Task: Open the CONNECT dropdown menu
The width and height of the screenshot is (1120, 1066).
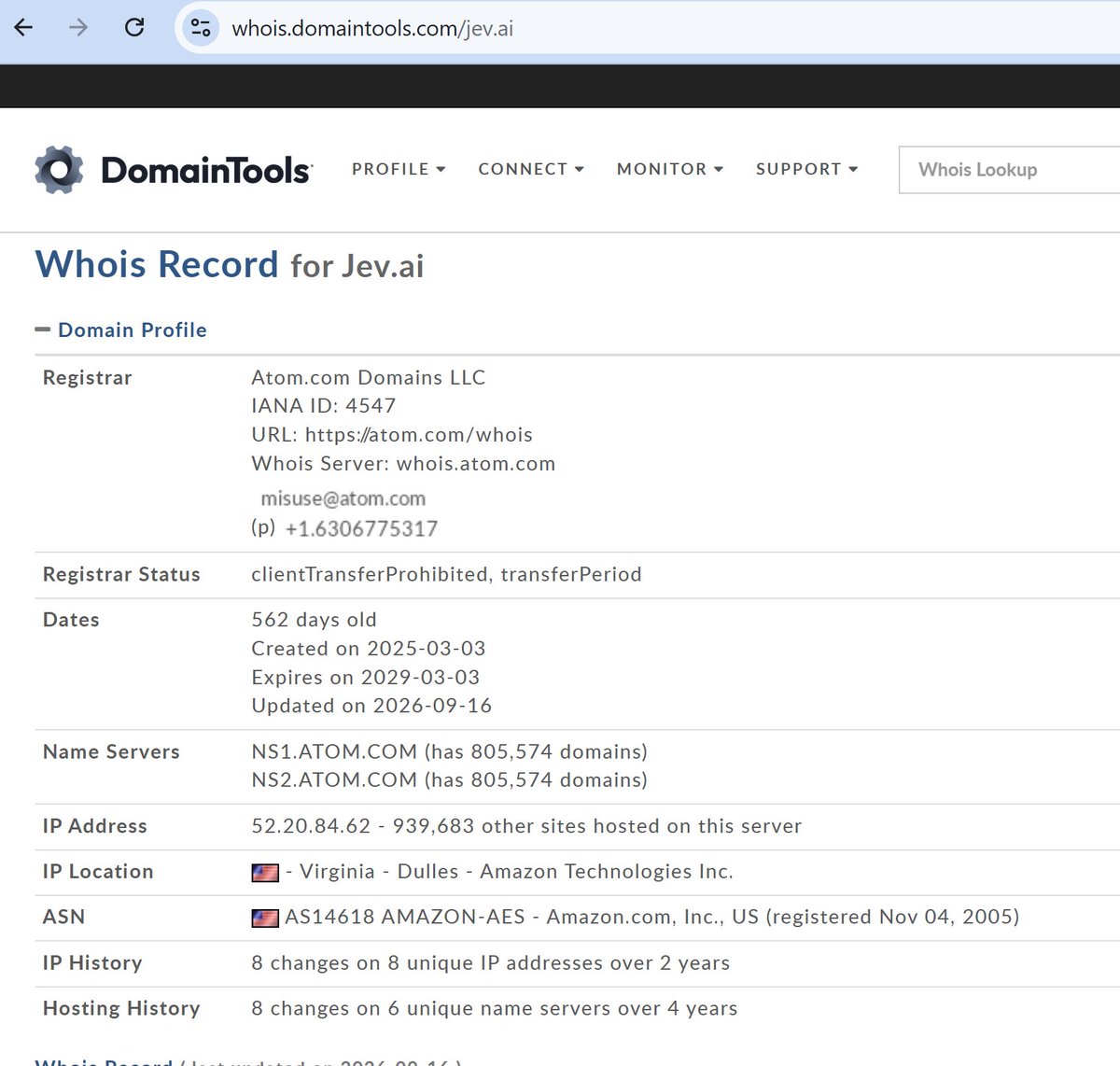Action: pos(531,169)
